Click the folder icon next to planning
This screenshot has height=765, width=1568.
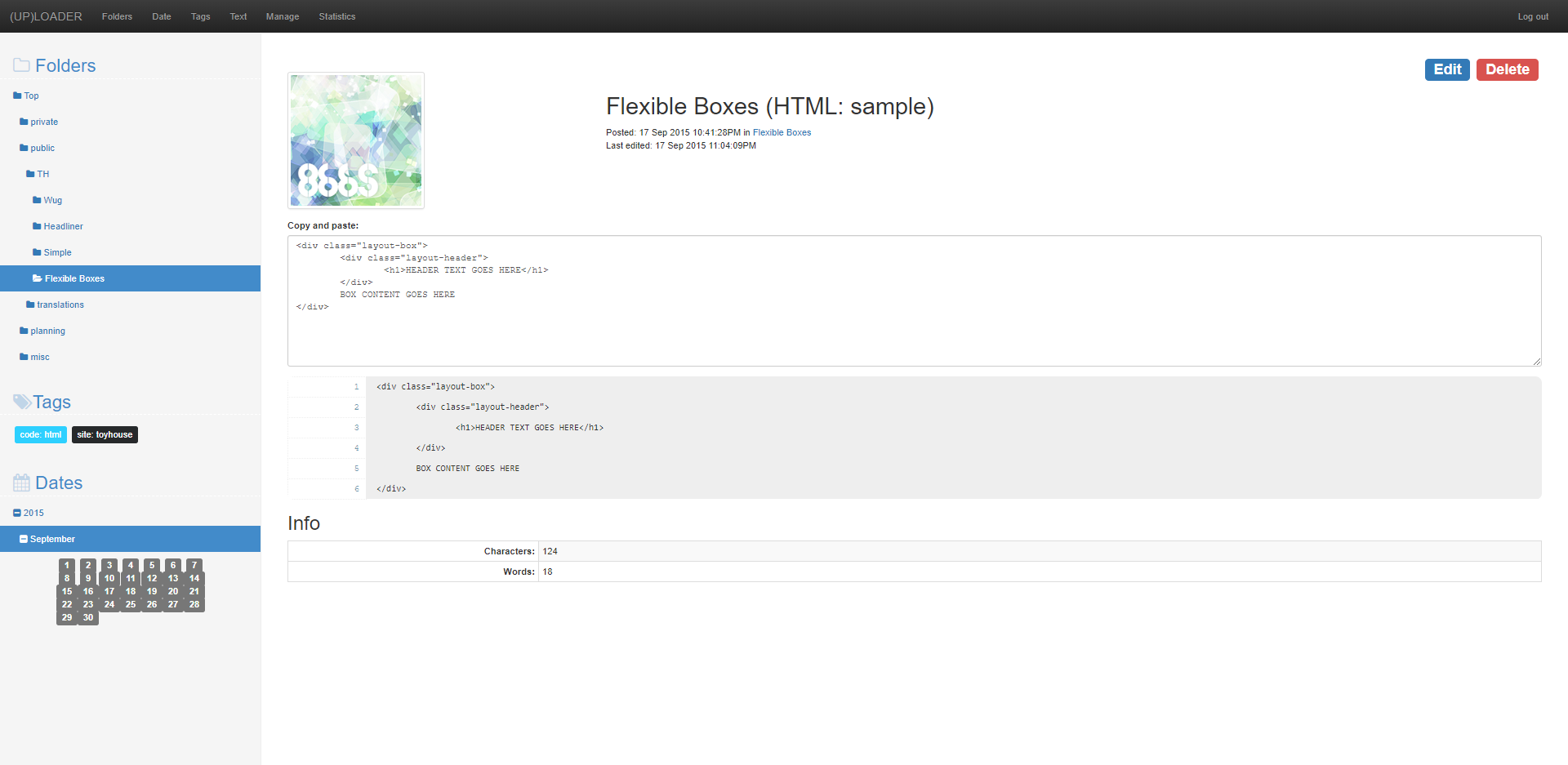point(24,331)
